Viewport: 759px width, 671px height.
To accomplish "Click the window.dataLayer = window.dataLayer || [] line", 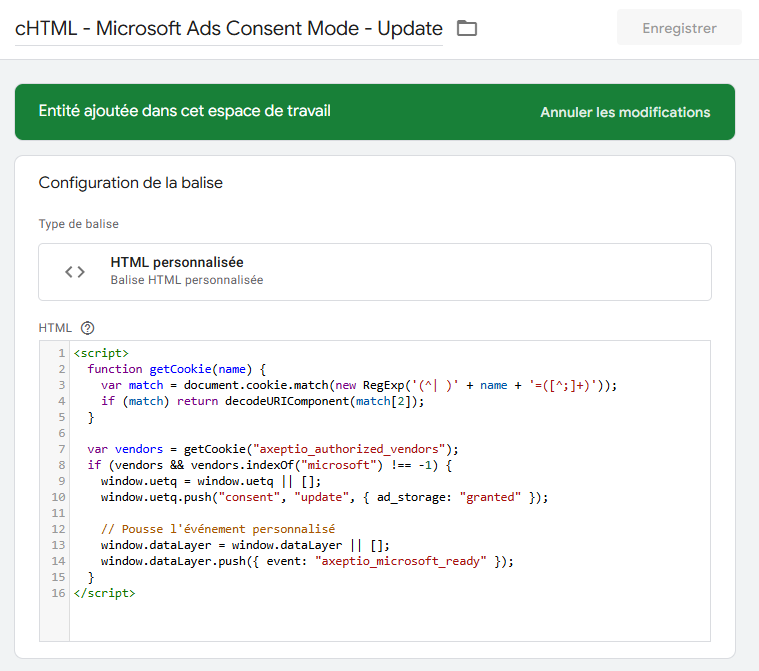I will 245,545.
